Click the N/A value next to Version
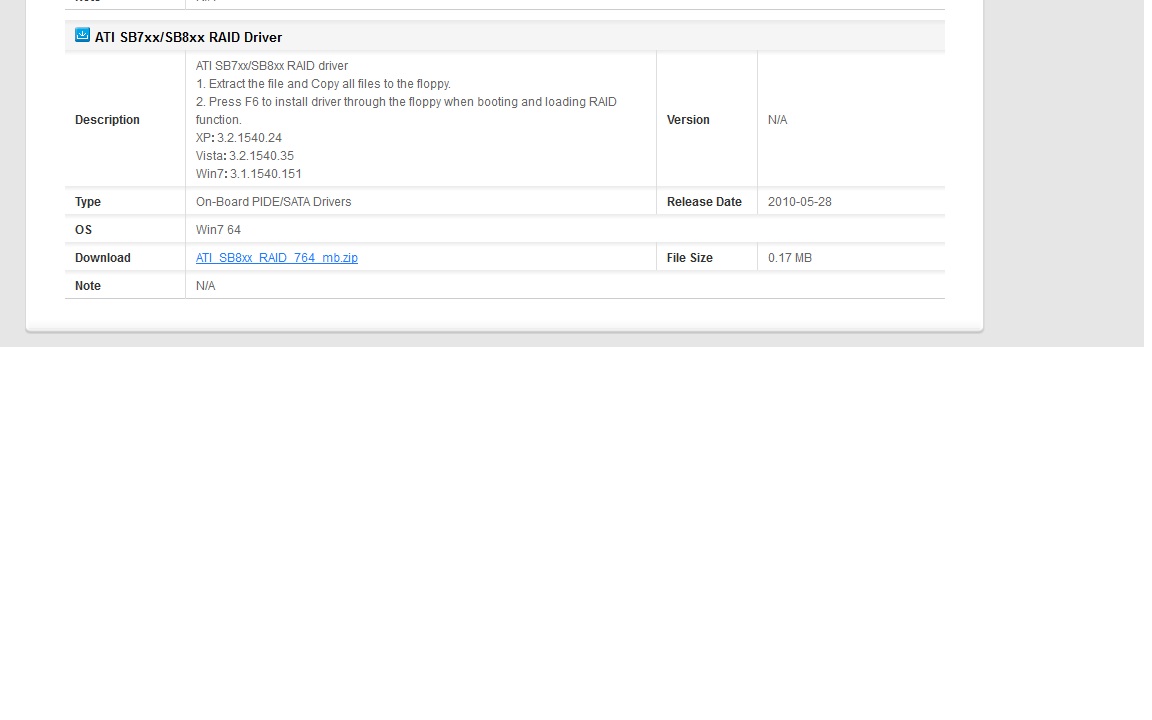 click(x=777, y=120)
